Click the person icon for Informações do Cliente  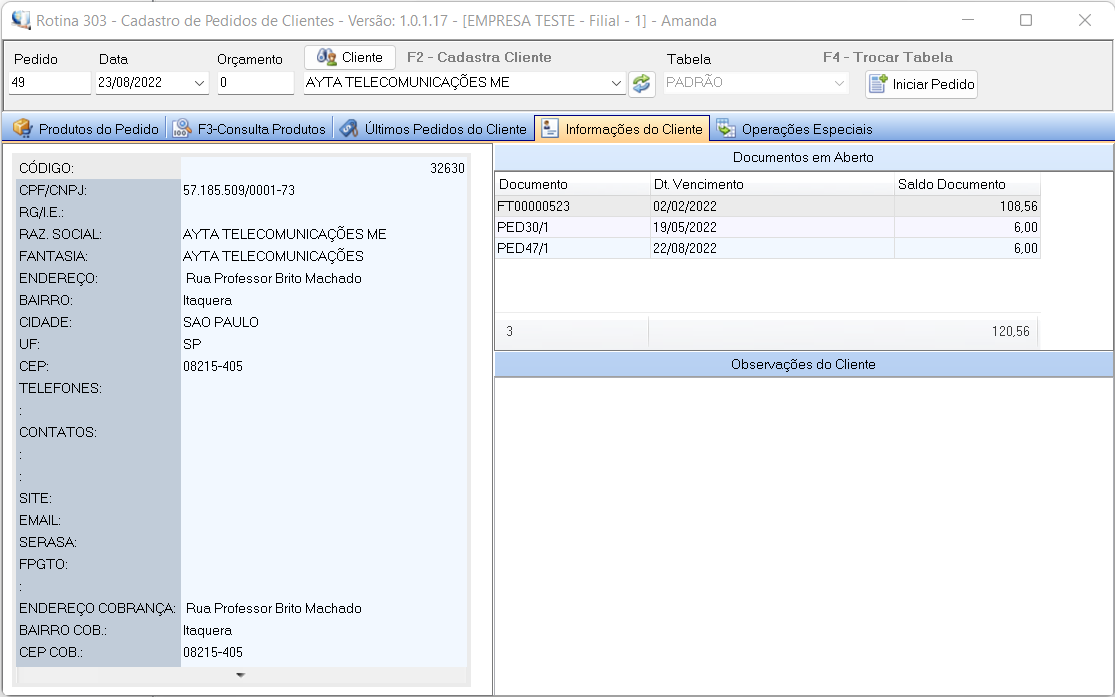click(550, 129)
